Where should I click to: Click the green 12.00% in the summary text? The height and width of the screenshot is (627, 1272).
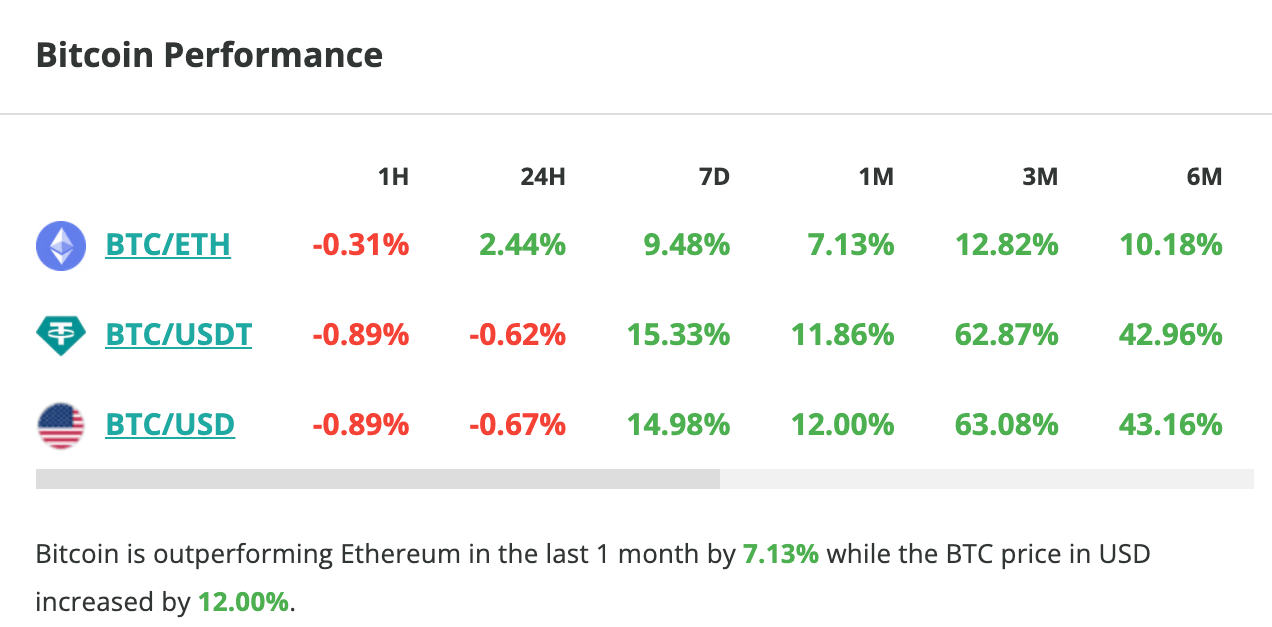(243, 601)
